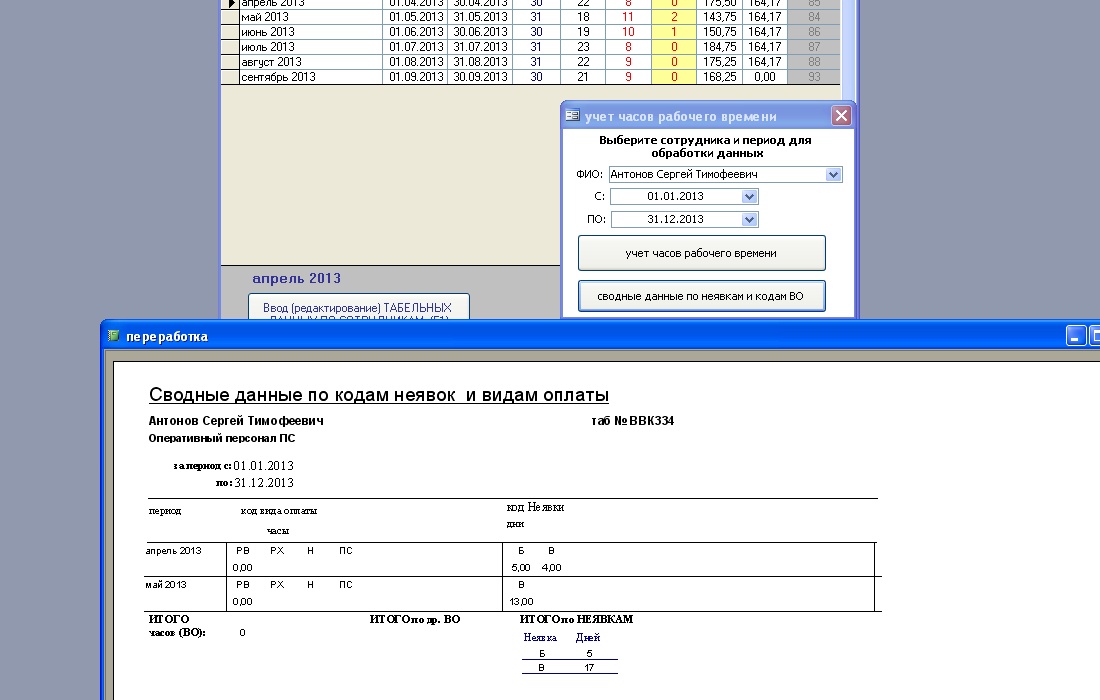Click the 5,00 value under Б in the report
This screenshot has height=700, width=1100.
click(521, 568)
